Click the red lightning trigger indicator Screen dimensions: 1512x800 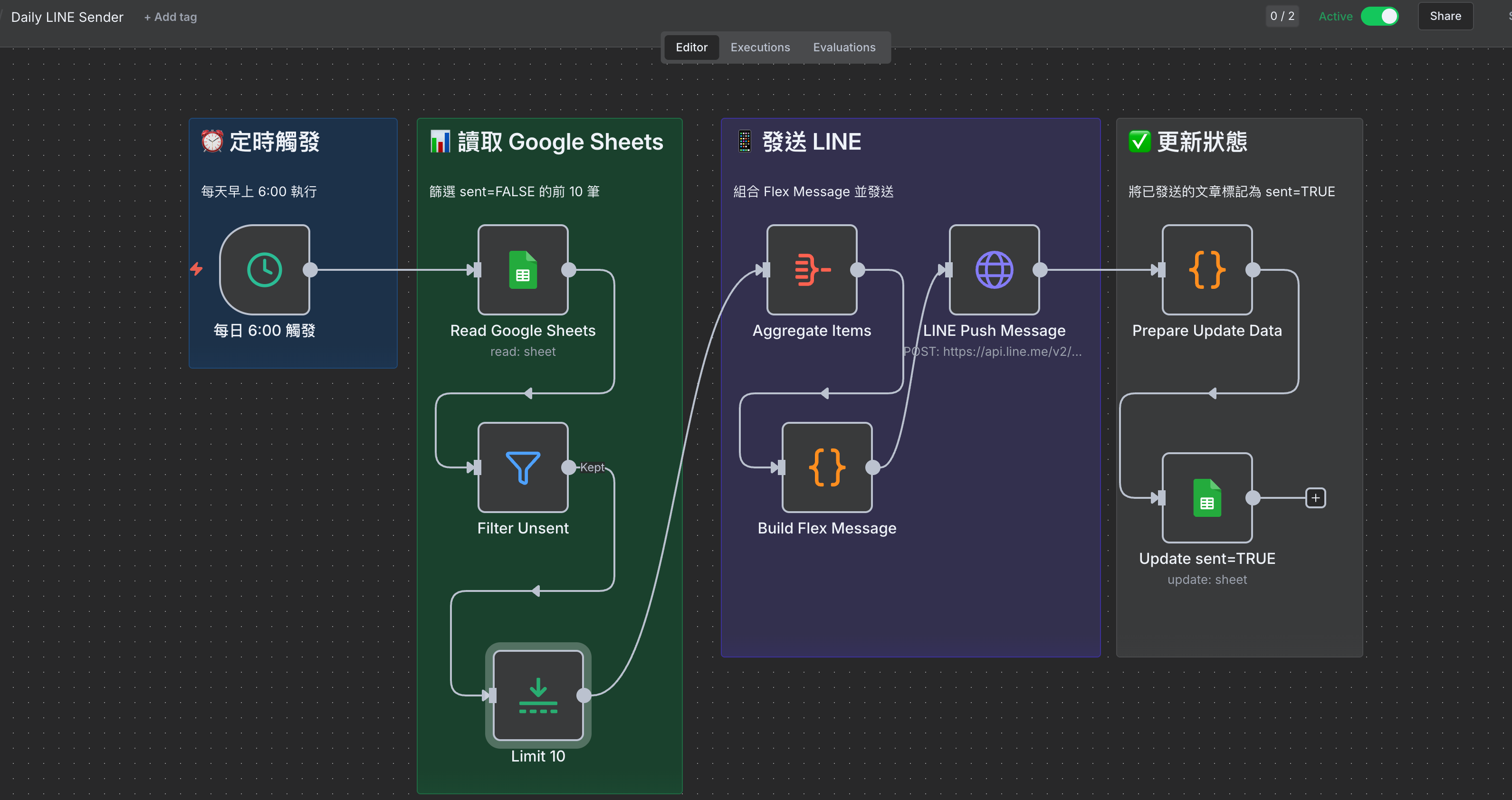(196, 269)
